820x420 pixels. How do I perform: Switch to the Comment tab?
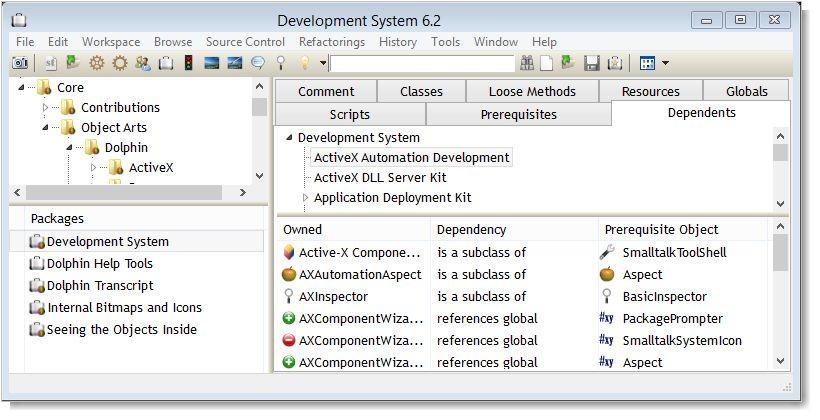pos(326,91)
